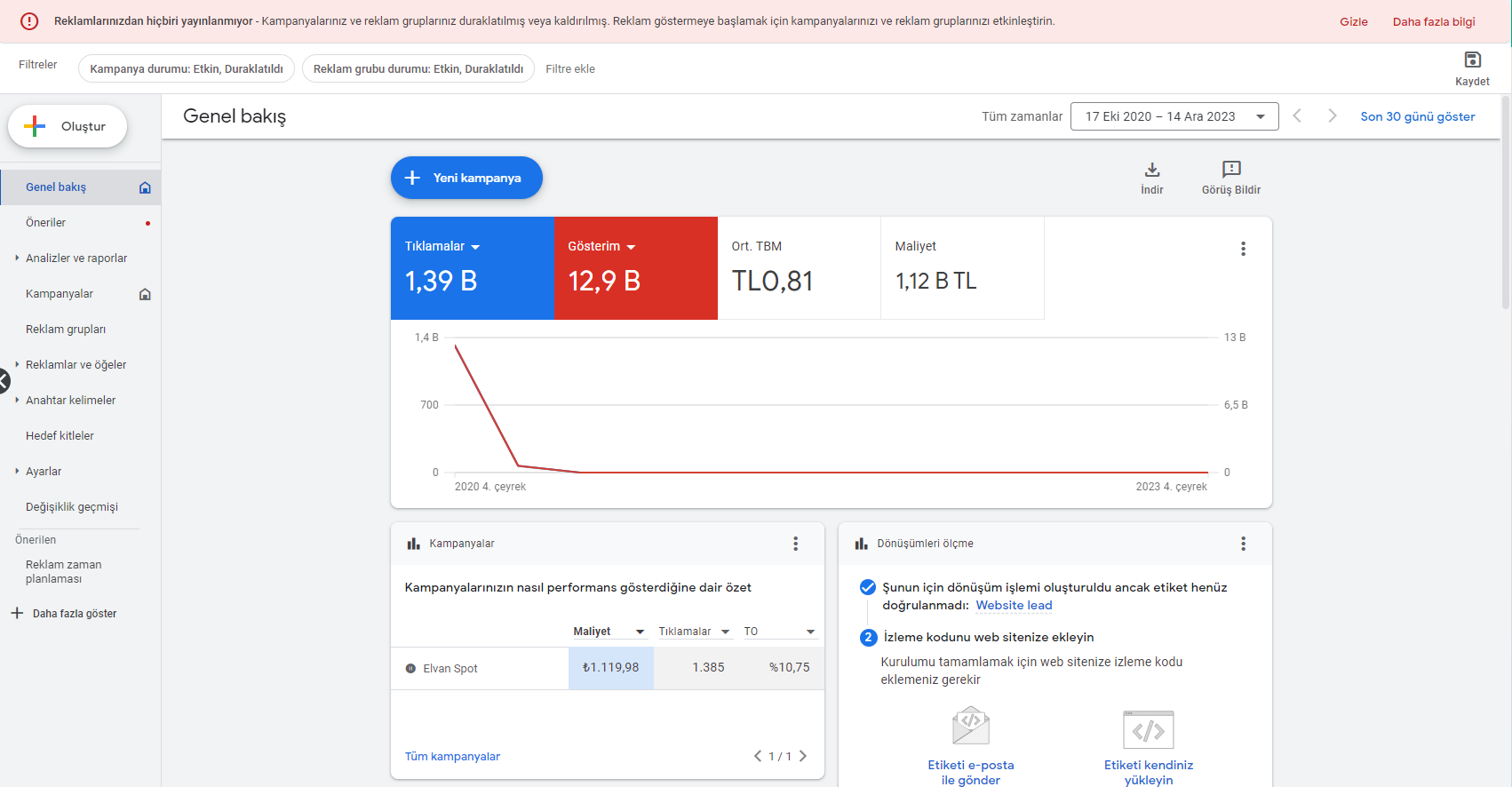Click the Kaydet save icon
The height and width of the screenshot is (787, 1512).
(x=1472, y=60)
